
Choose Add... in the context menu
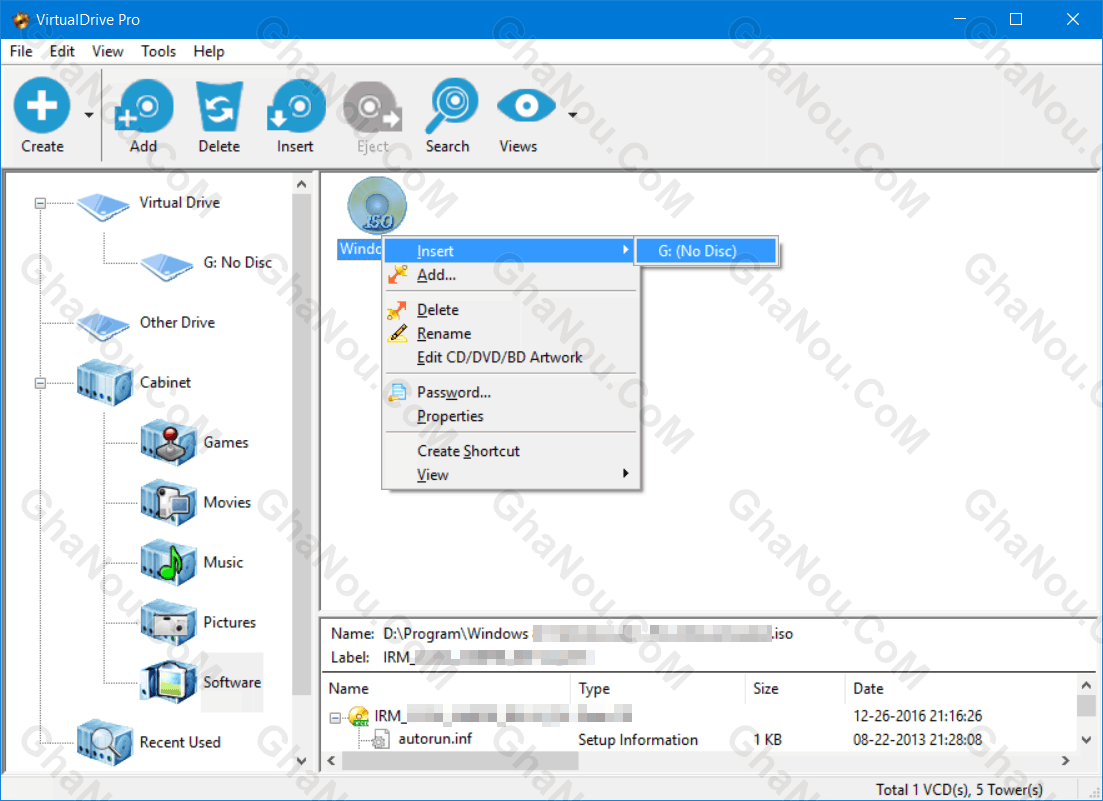click(x=510, y=275)
